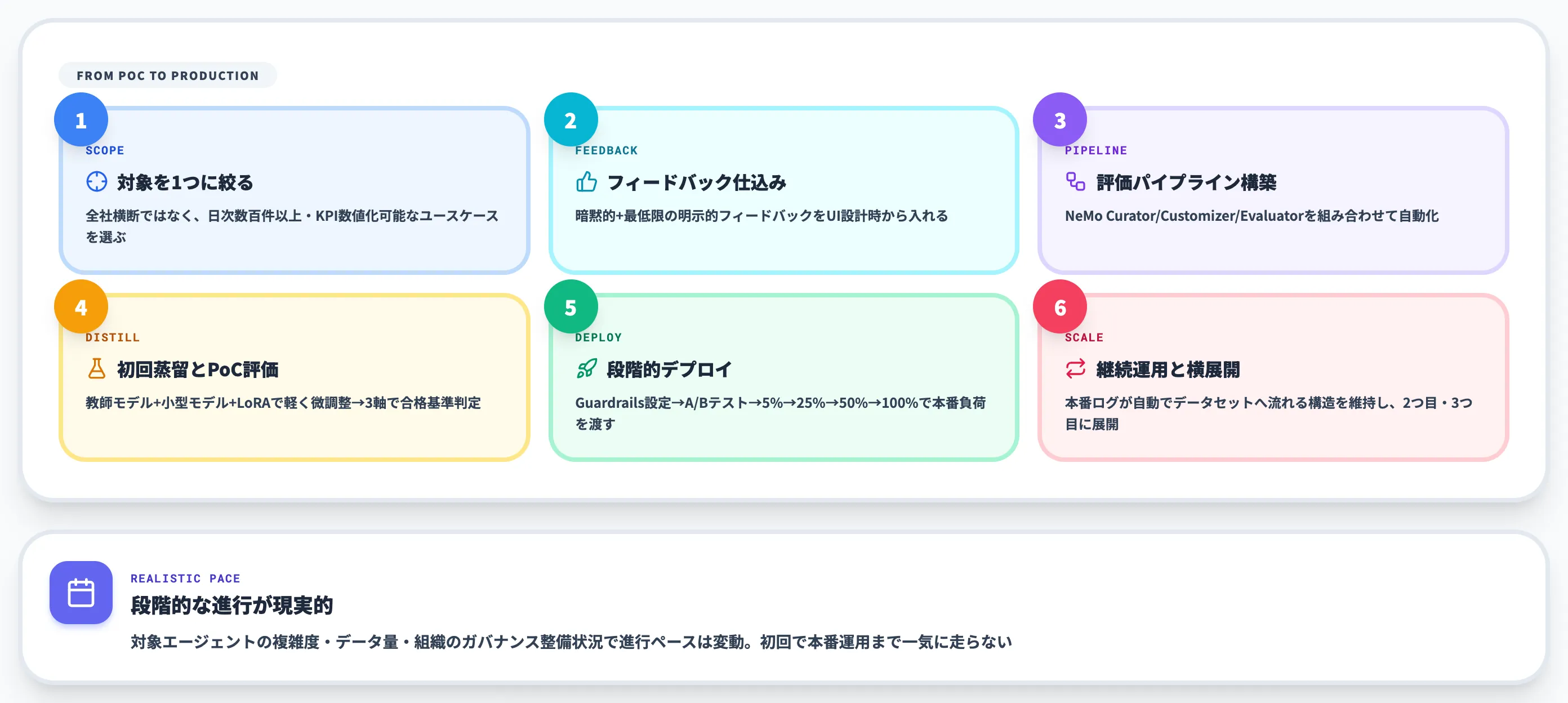Click the SCALE category label

tap(1084, 337)
